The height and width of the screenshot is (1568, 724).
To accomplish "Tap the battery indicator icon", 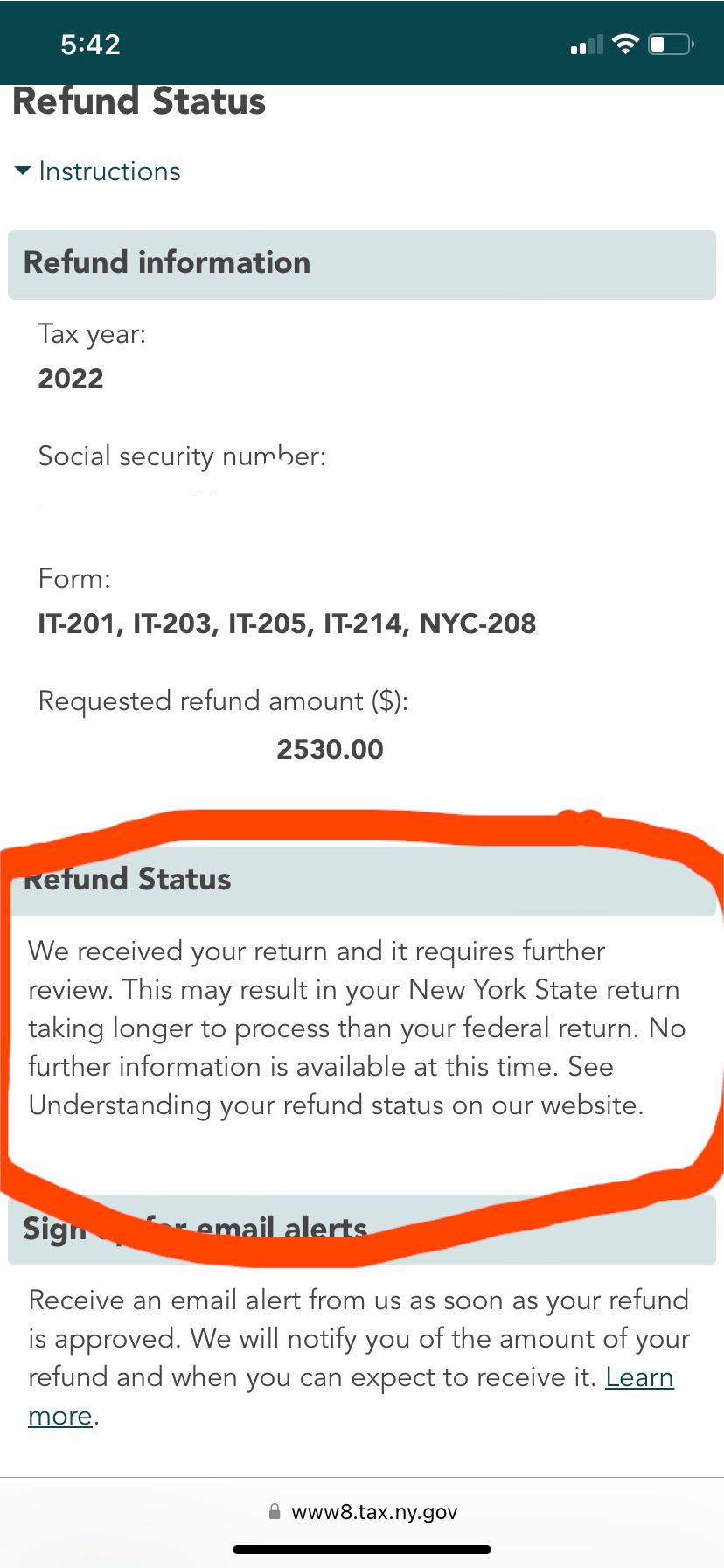I will 669,43.
